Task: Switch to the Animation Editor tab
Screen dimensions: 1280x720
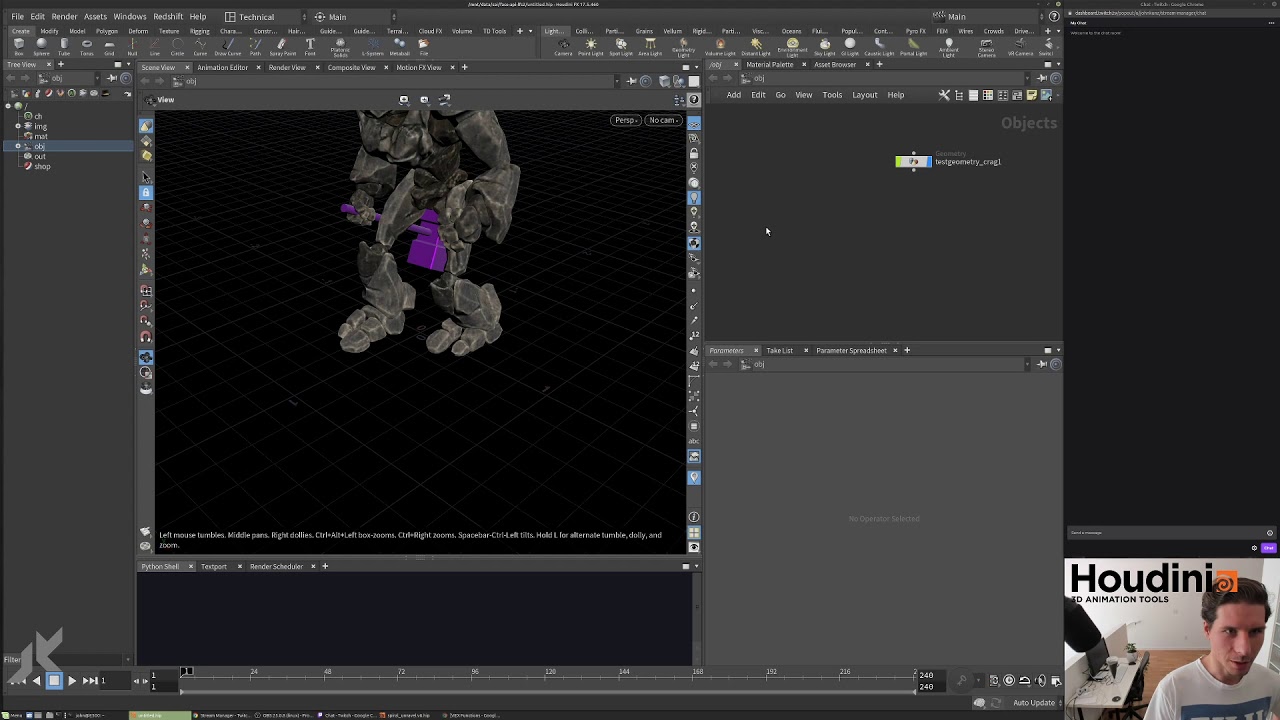Action: coord(222,67)
